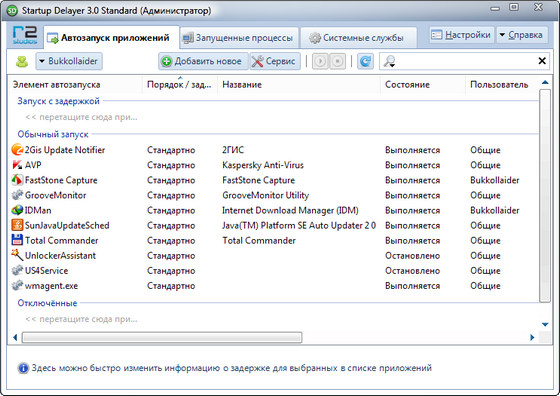
Task: Switch to Запущенные процессы tab
Action: 239,38
